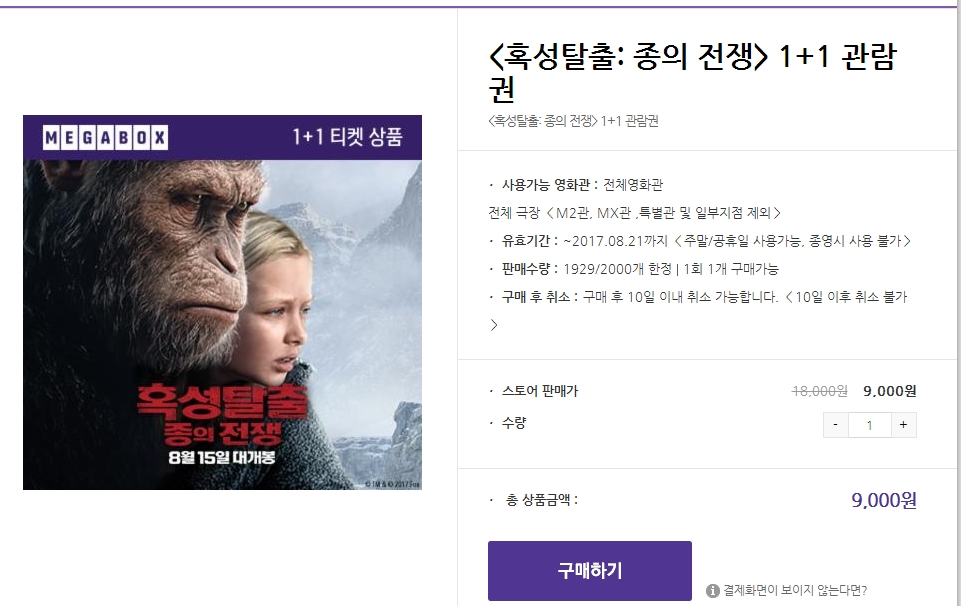Click the 유효기간 validity date line
This screenshot has width=961, height=606.
point(700,241)
